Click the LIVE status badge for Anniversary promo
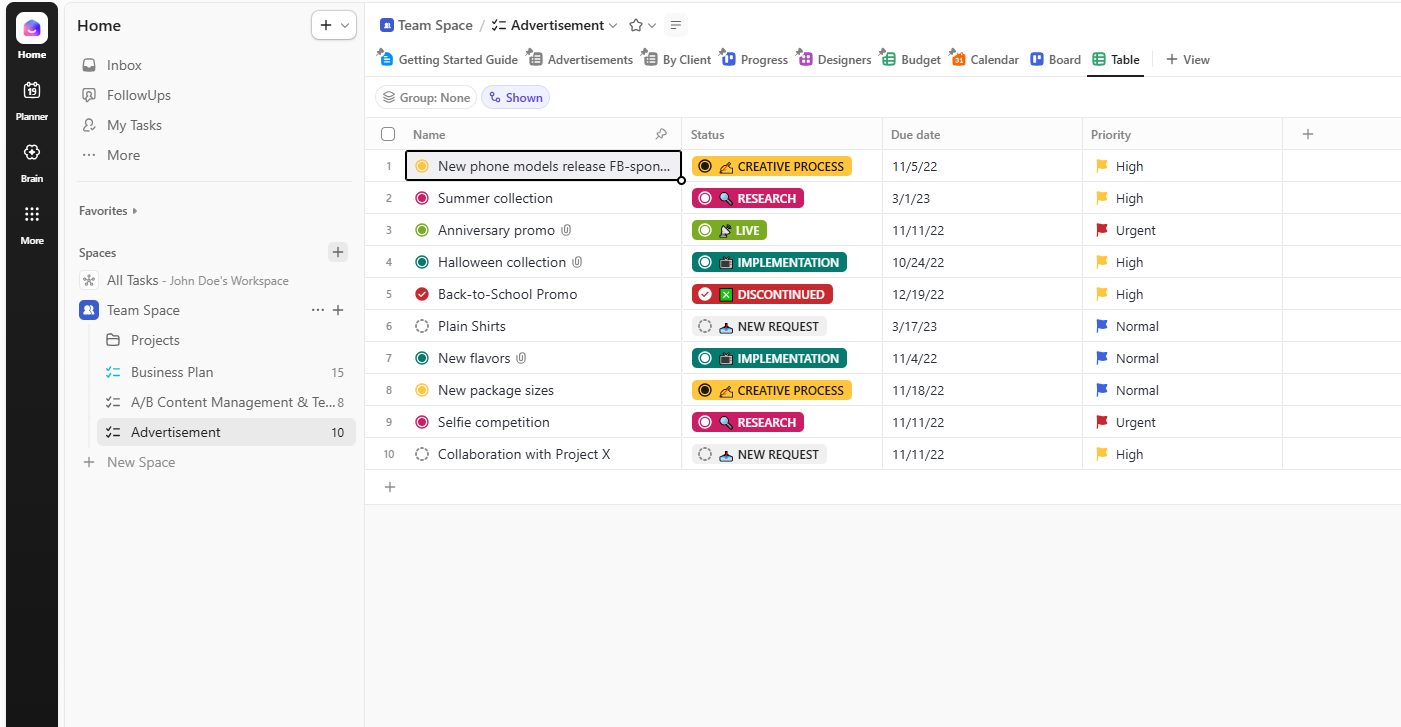Image resolution: width=1401 pixels, height=727 pixels. pos(729,230)
